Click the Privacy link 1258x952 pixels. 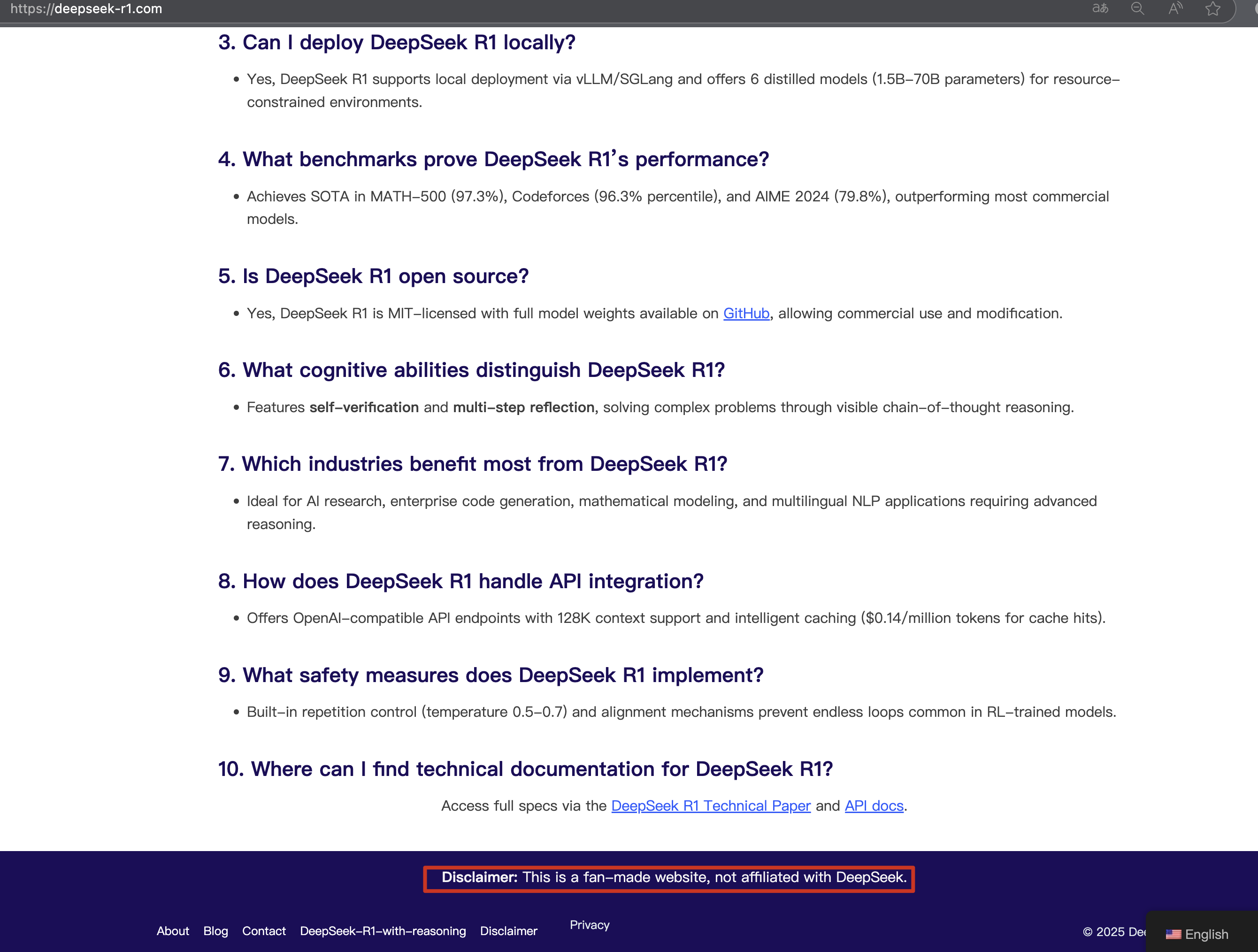tap(589, 925)
